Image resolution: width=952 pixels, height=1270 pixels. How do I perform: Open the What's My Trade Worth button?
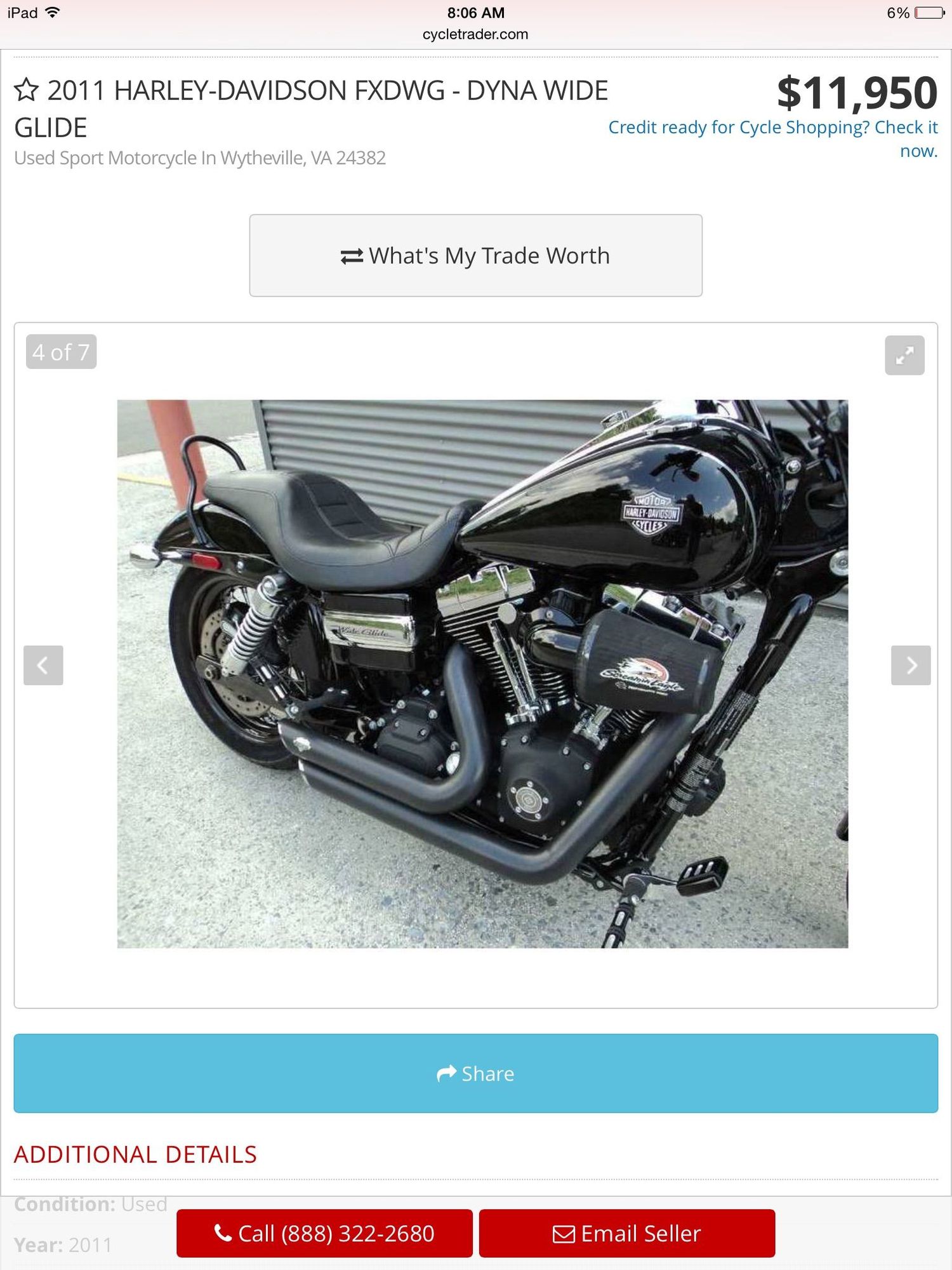[475, 255]
